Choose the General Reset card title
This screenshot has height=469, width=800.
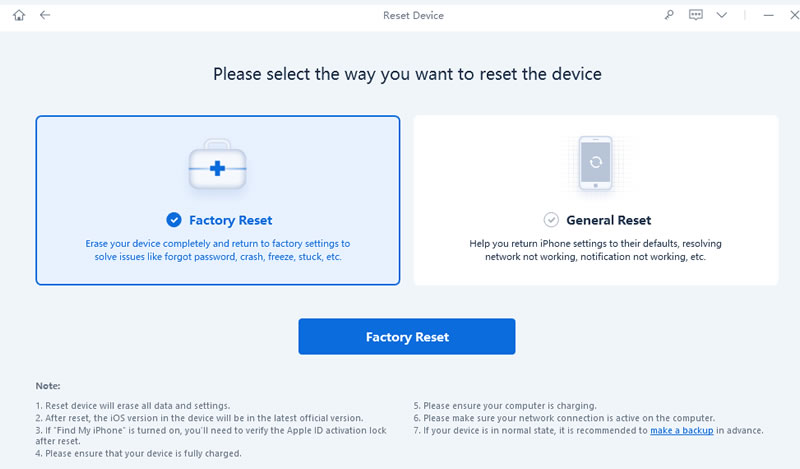click(x=609, y=220)
